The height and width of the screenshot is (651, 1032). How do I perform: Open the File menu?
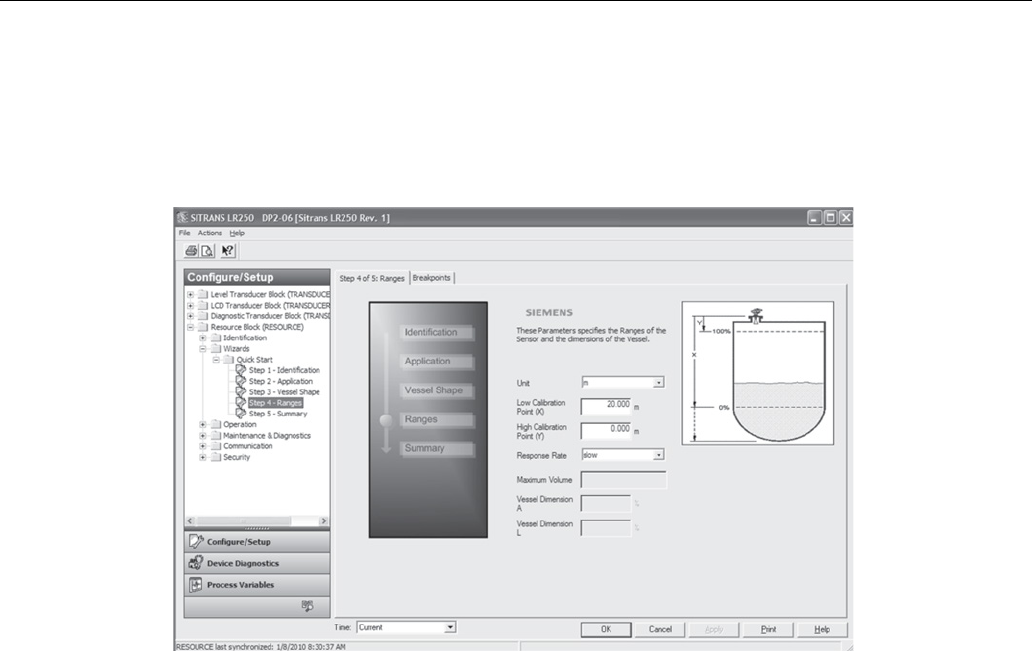click(184, 233)
